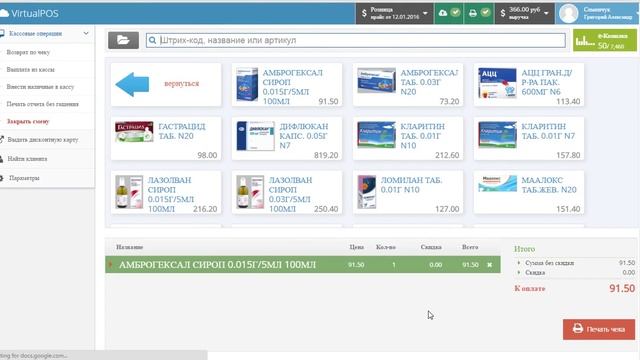The image size is (640, 360).
Task: Click the вернуться back link
Action: [x=182, y=84]
